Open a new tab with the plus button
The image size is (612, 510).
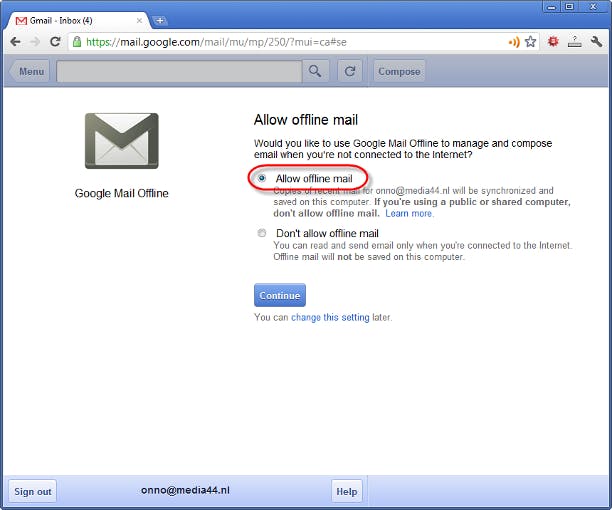160,21
